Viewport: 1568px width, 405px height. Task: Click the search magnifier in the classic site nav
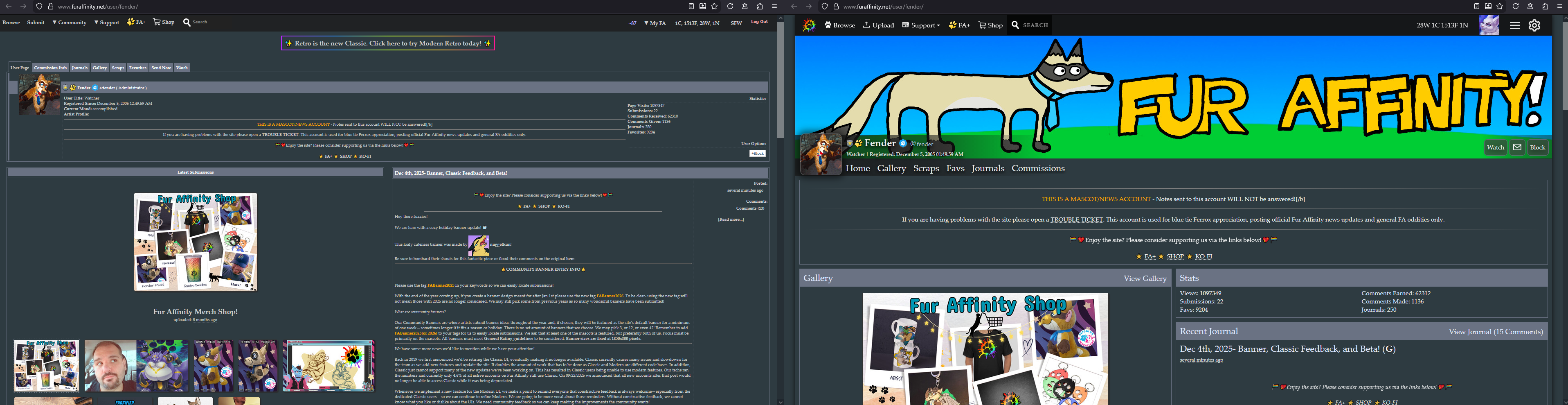pos(187,22)
